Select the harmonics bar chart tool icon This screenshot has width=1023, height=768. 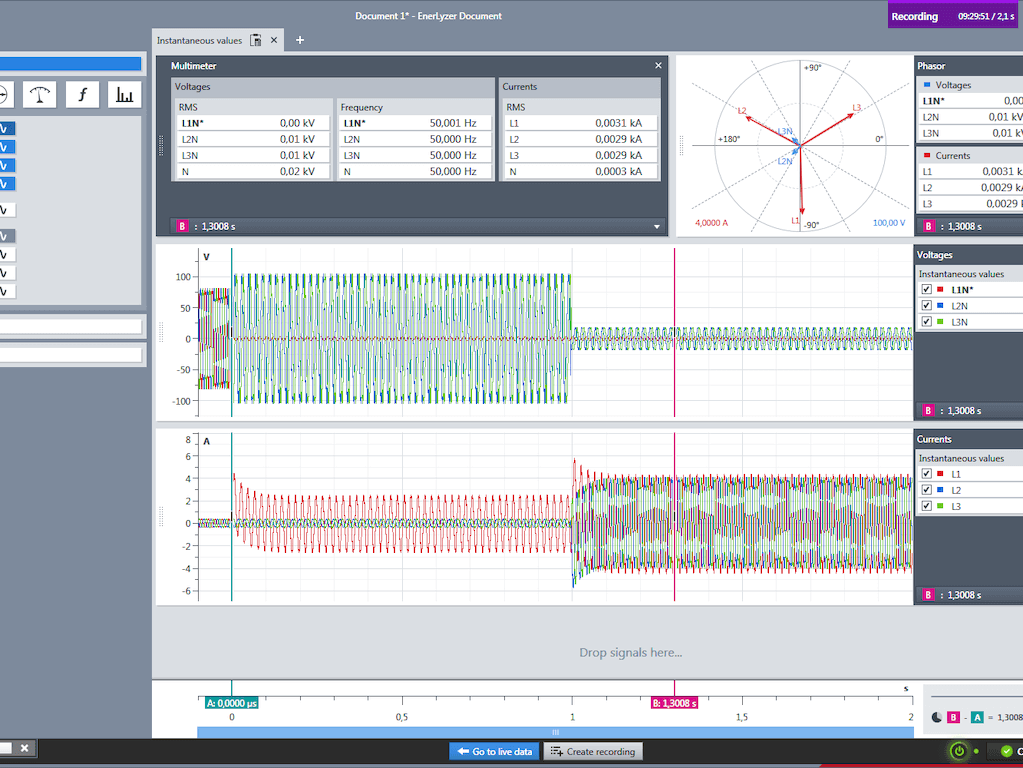pos(124,95)
